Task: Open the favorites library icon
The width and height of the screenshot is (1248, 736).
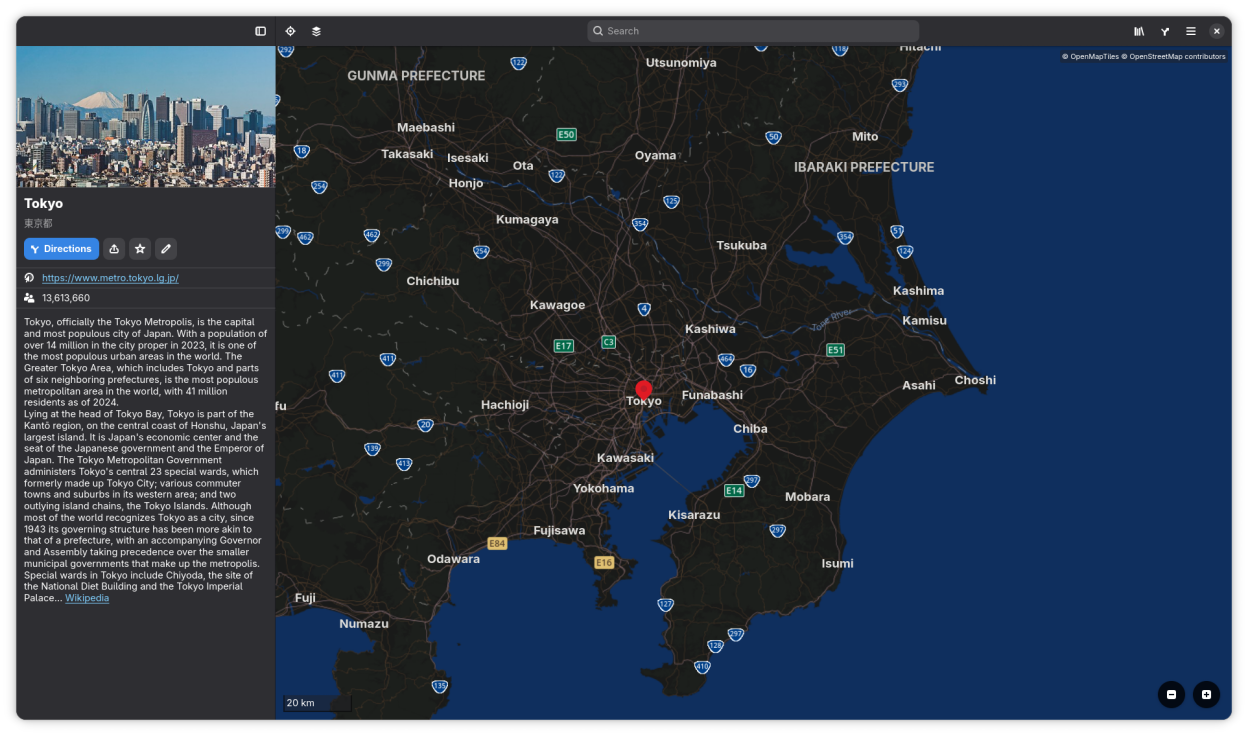Action: point(1139,31)
